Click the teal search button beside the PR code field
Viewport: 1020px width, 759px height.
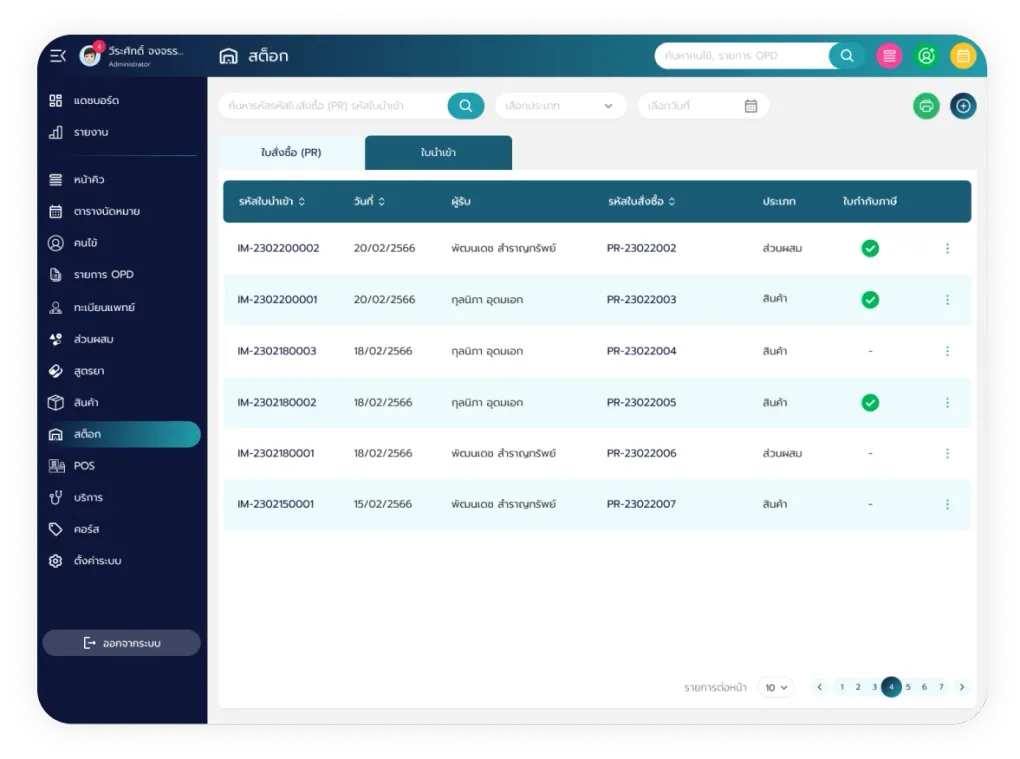pos(466,106)
